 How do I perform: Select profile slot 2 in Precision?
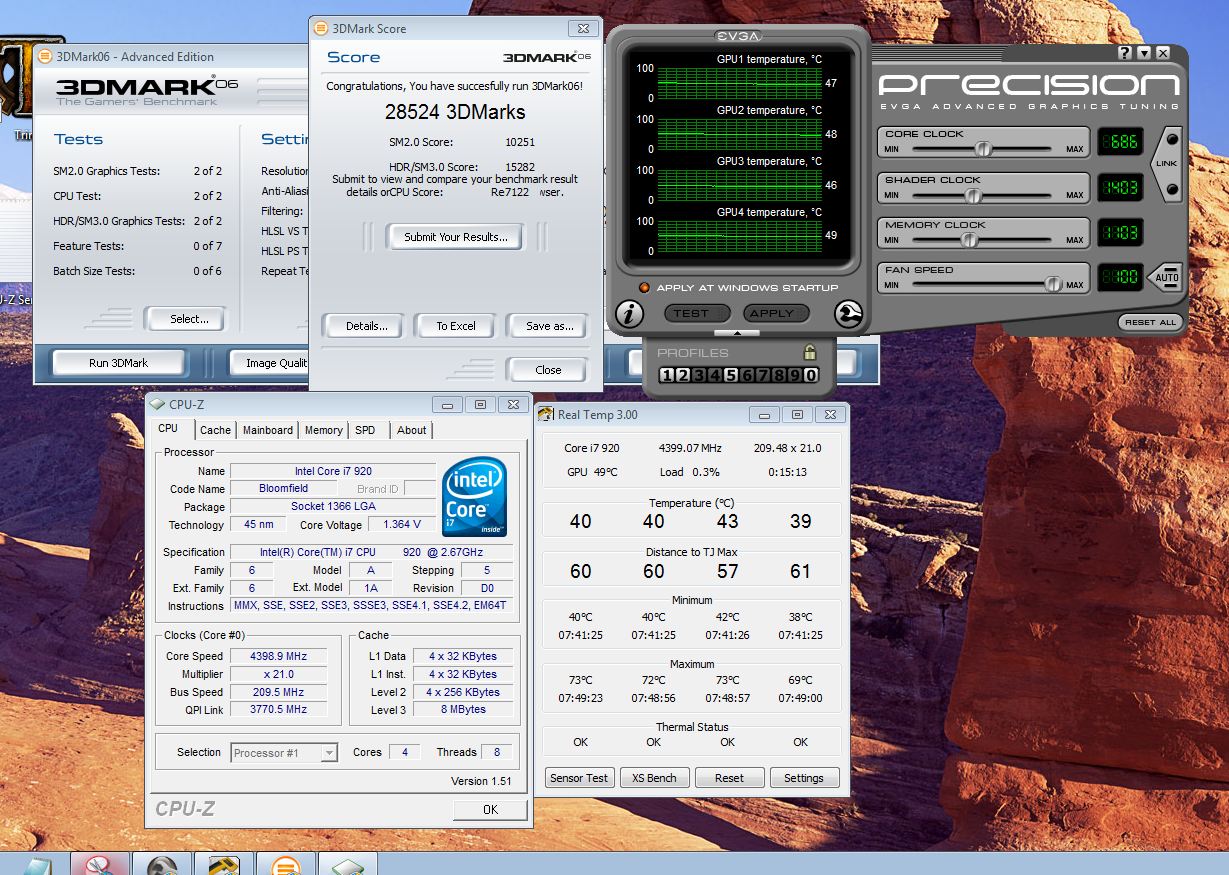[683, 375]
